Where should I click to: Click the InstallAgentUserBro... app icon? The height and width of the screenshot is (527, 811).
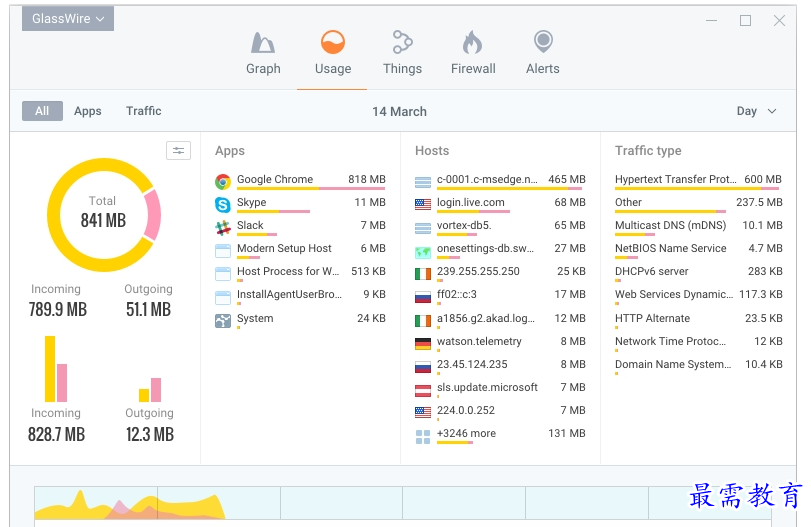[223, 297]
